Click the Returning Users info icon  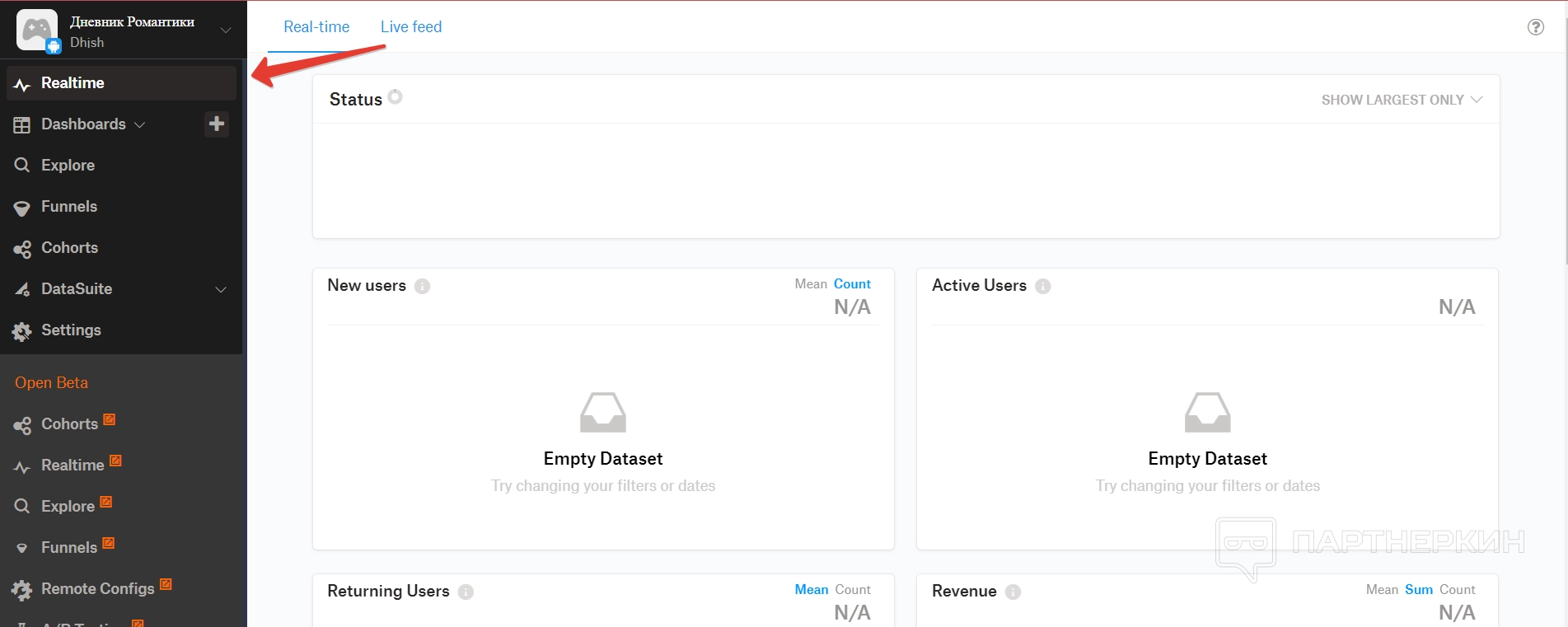point(466,592)
